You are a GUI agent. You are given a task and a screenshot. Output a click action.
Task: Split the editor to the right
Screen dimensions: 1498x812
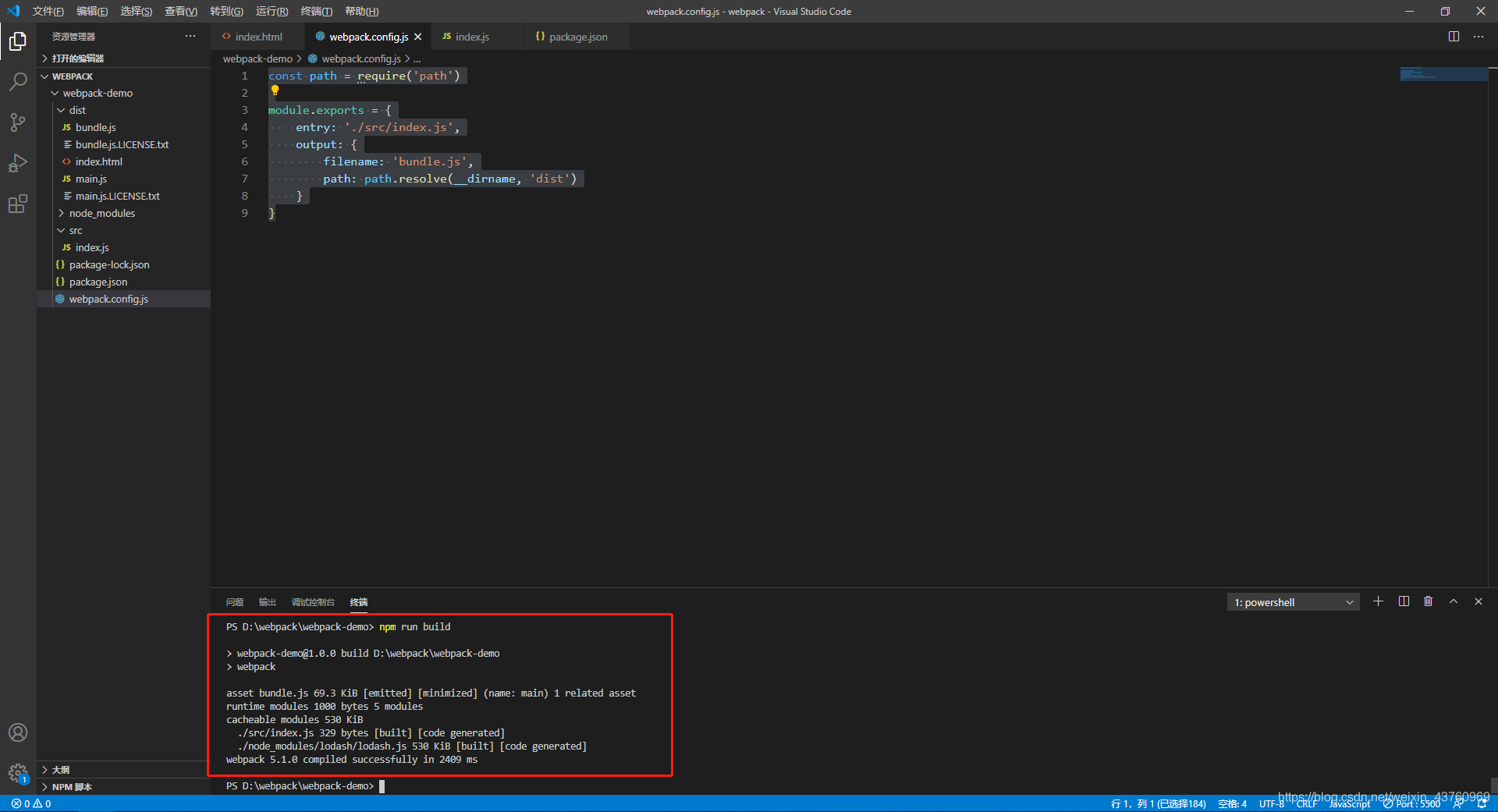1454,37
